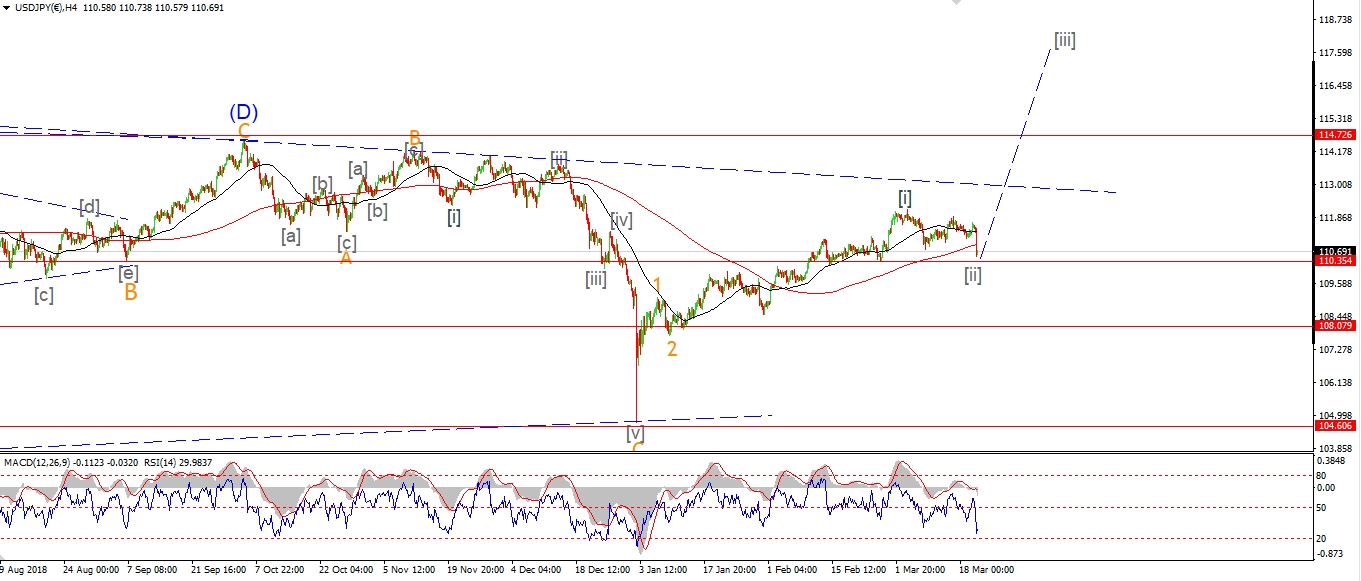Select the [d] wave label on the left

(90, 207)
